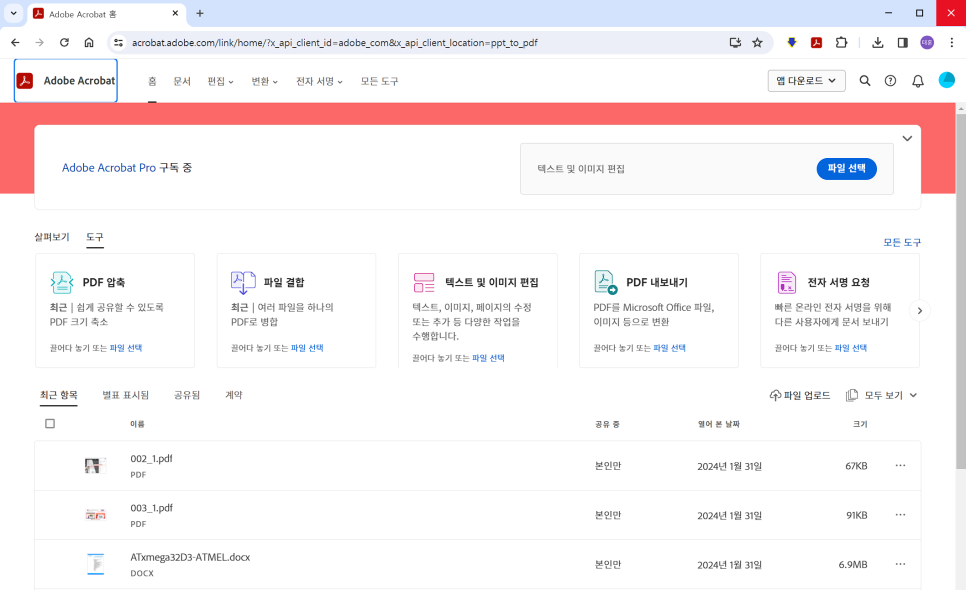This screenshot has height=590, width=966.
Task: Switch to the 도구 tab
Action: (95, 237)
